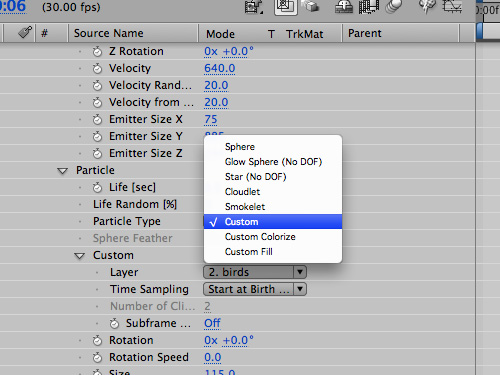Enable Draft 3D mode icon

[x=311, y=6]
